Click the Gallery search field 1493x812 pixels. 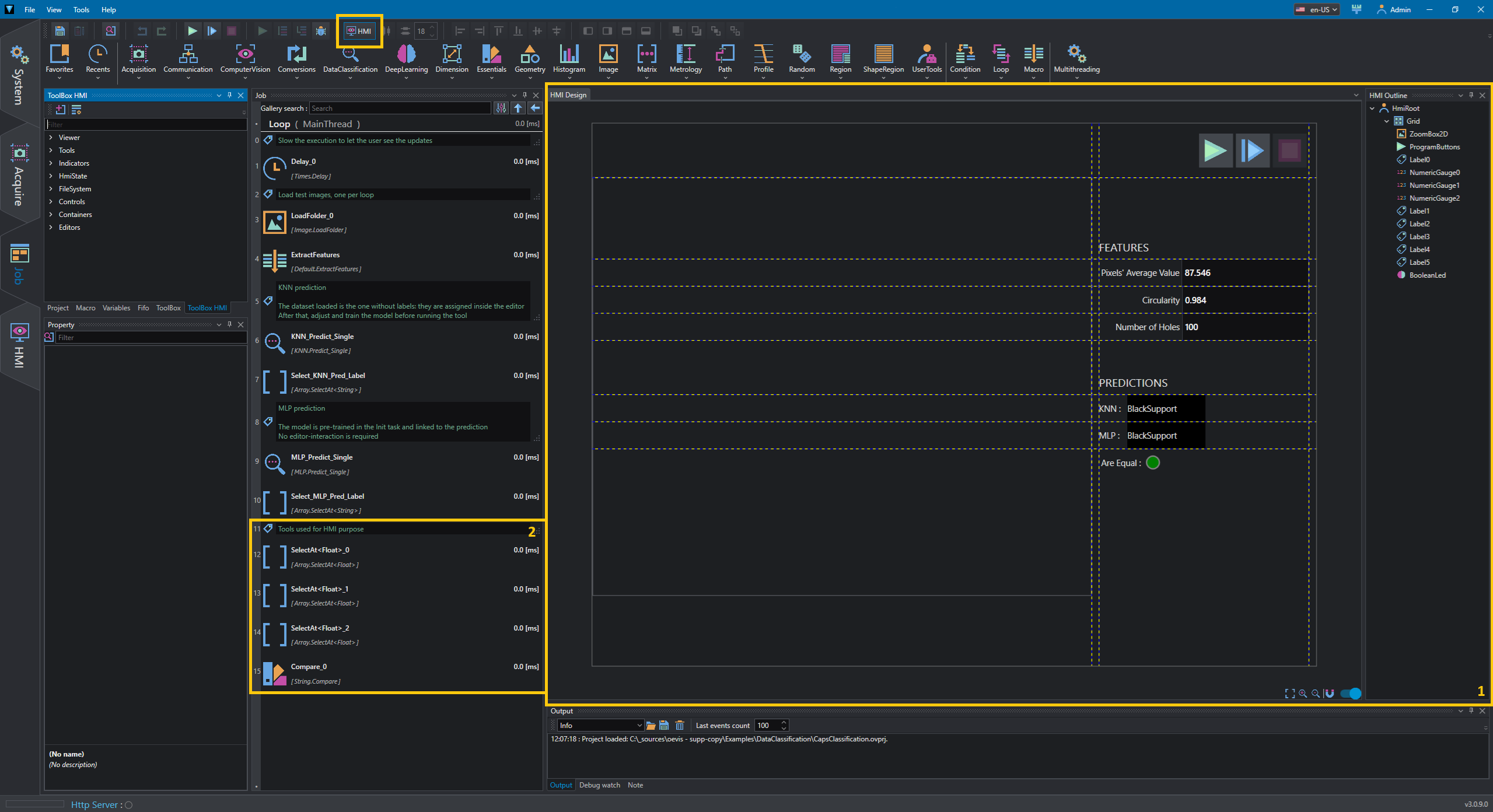(400, 108)
